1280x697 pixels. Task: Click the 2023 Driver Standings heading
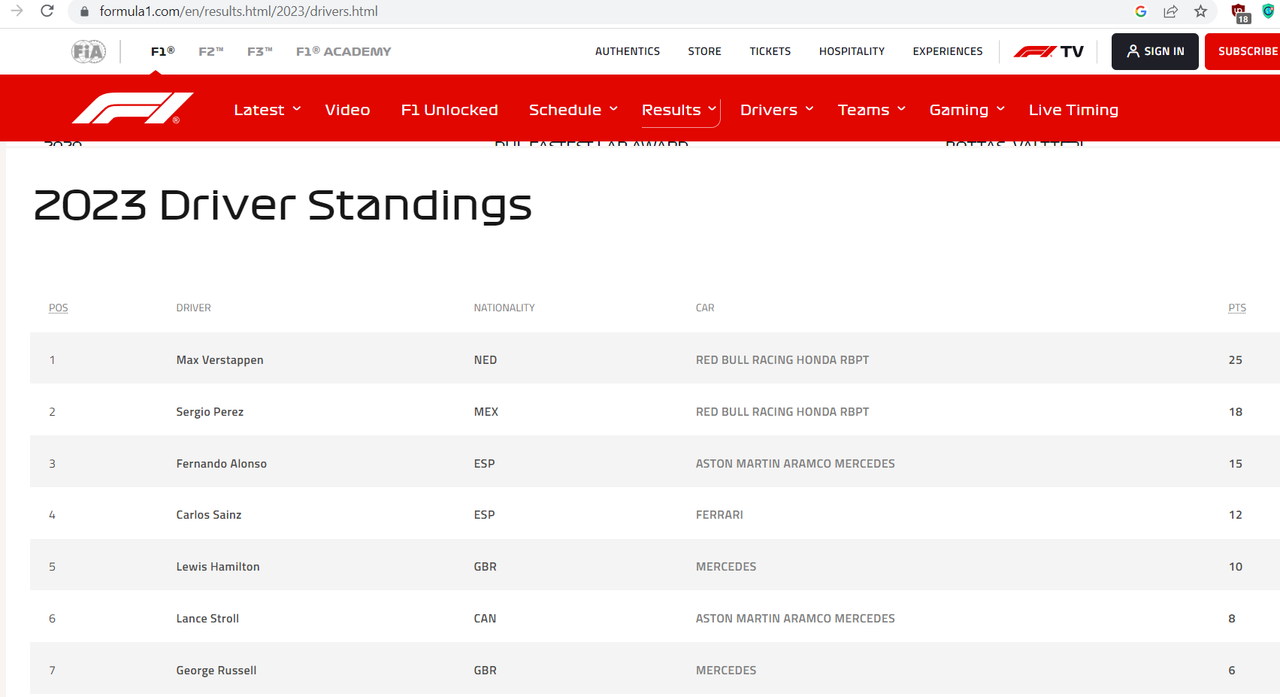point(283,205)
